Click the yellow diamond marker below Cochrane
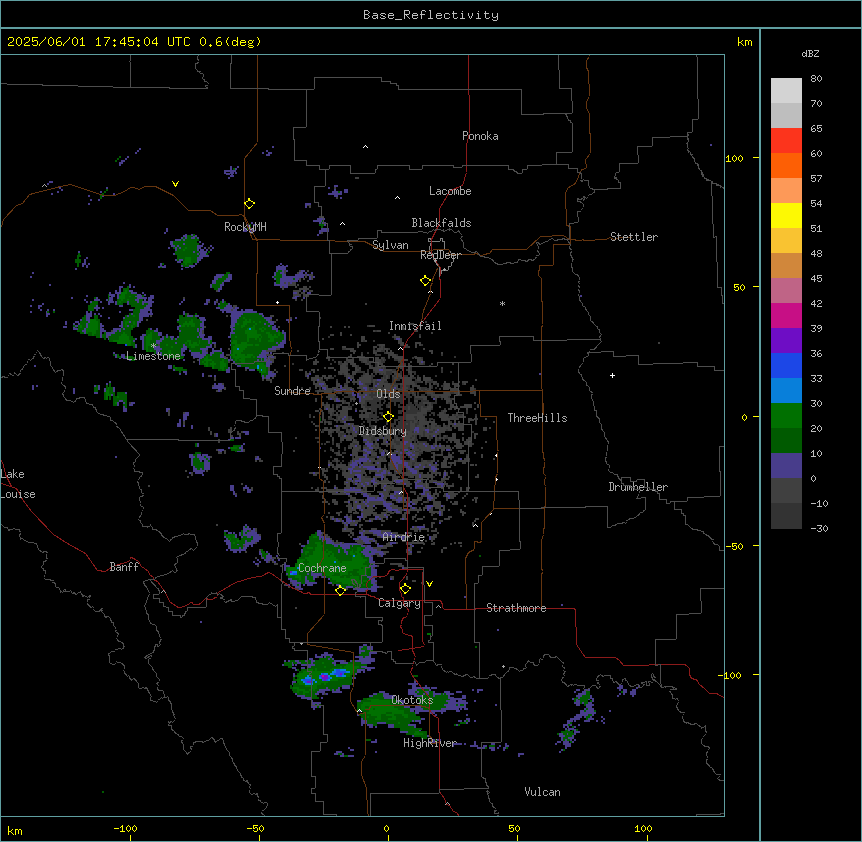This screenshot has height=842, width=862. (x=340, y=590)
